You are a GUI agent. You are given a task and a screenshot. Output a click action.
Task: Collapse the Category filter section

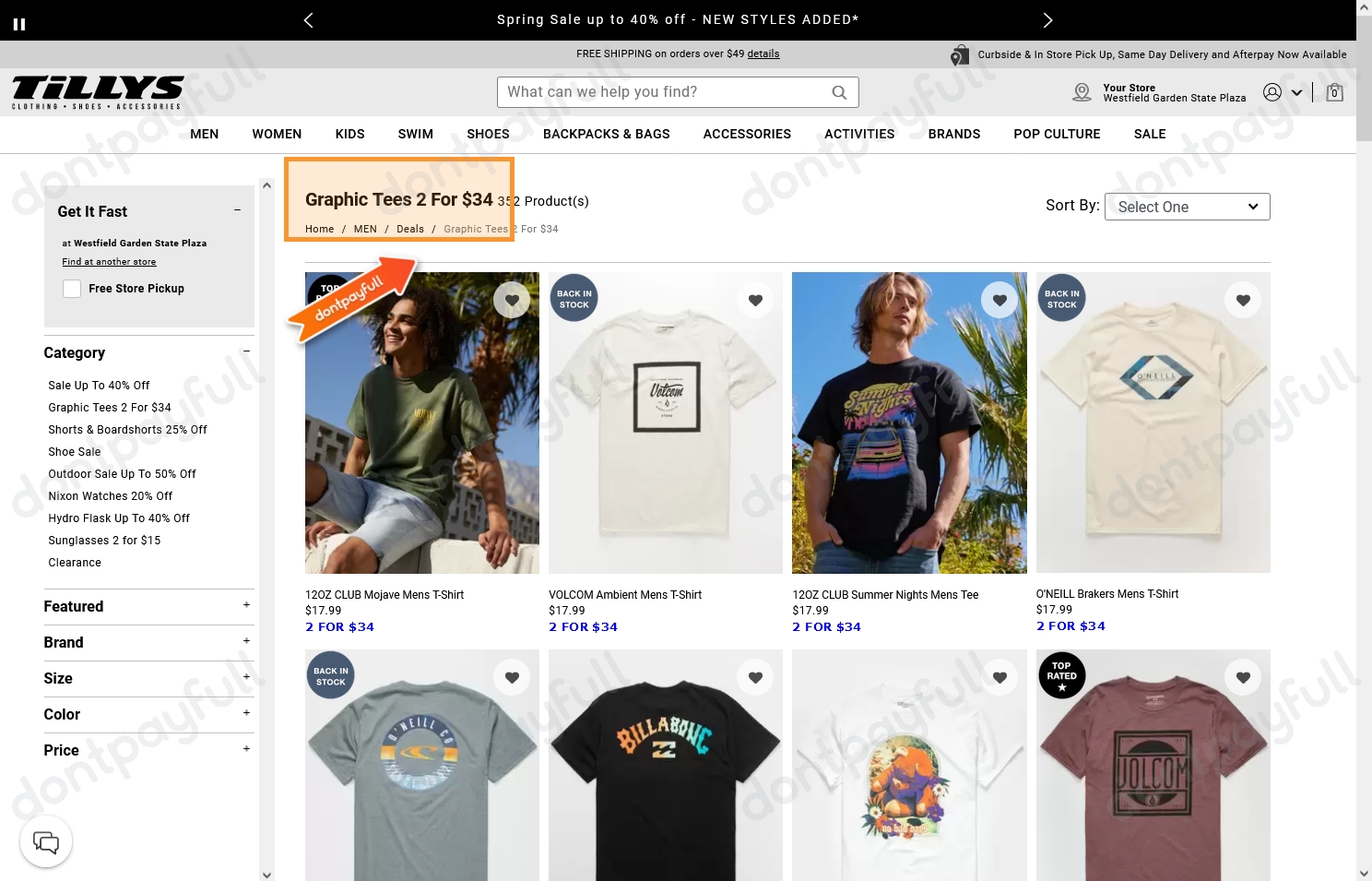click(245, 351)
